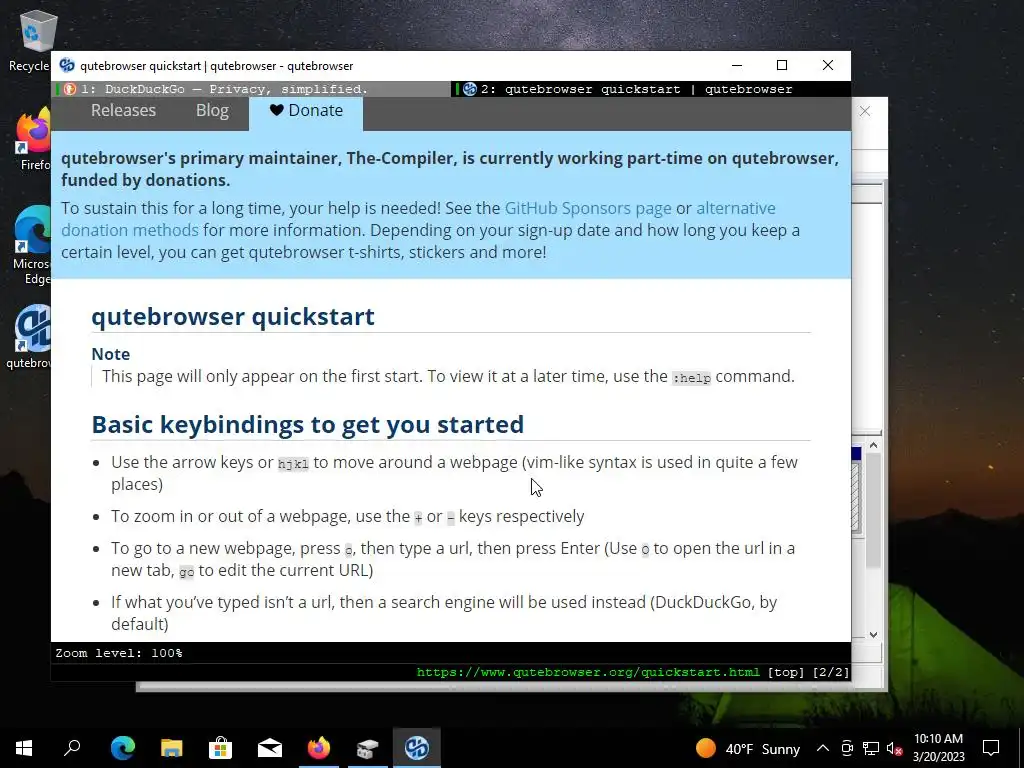1024x768 pixels.
Task: Click the 'Basic keybindings to get you started' heading
Action: coord(308,424)
